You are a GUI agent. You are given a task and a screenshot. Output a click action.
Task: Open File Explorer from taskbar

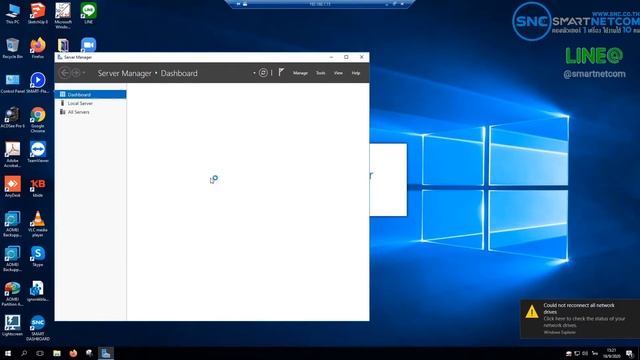(x=57, y=353)
